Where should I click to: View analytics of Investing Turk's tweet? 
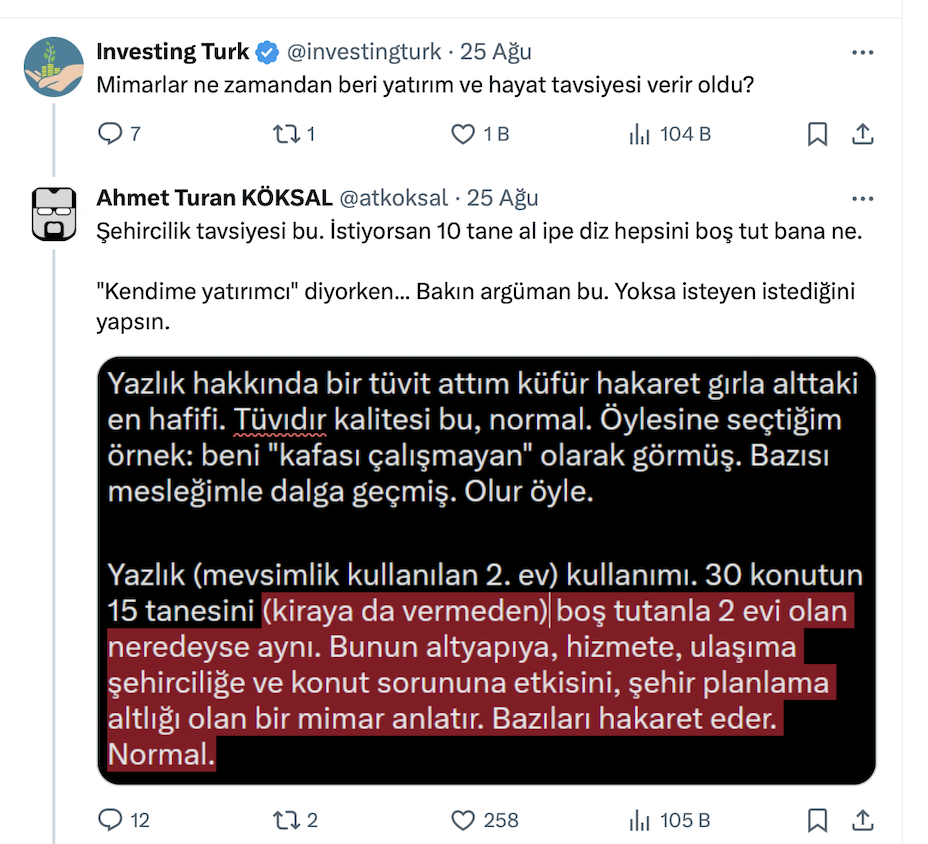(x=638, y=133)
